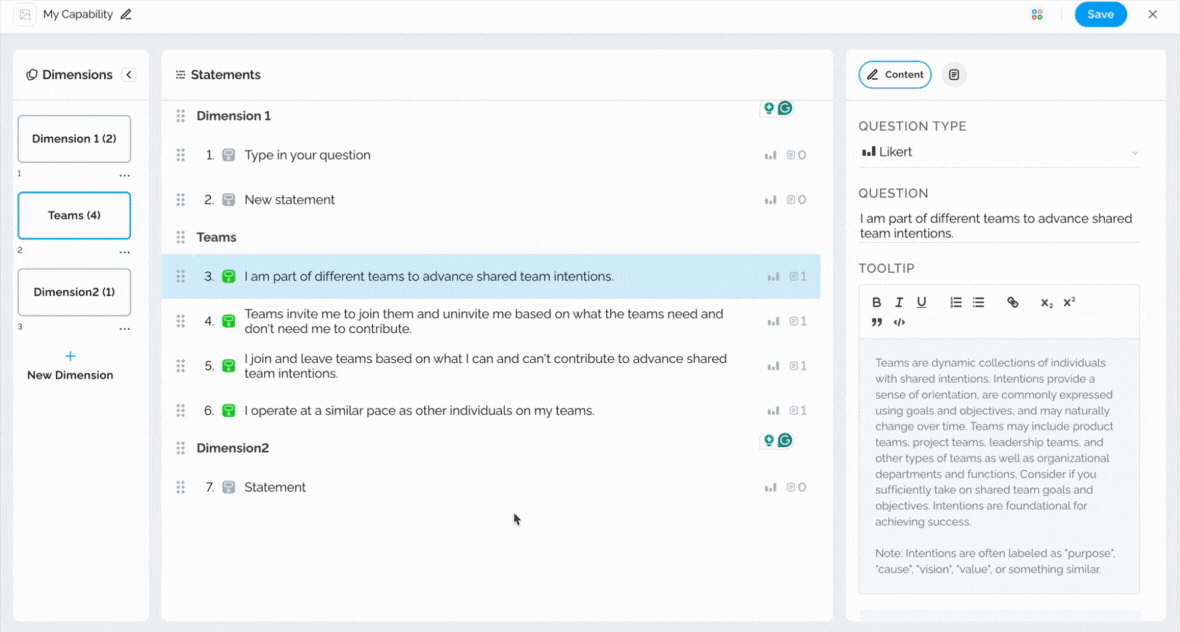Insert a numbered list in tooltip editor

(x=956, y=302)
